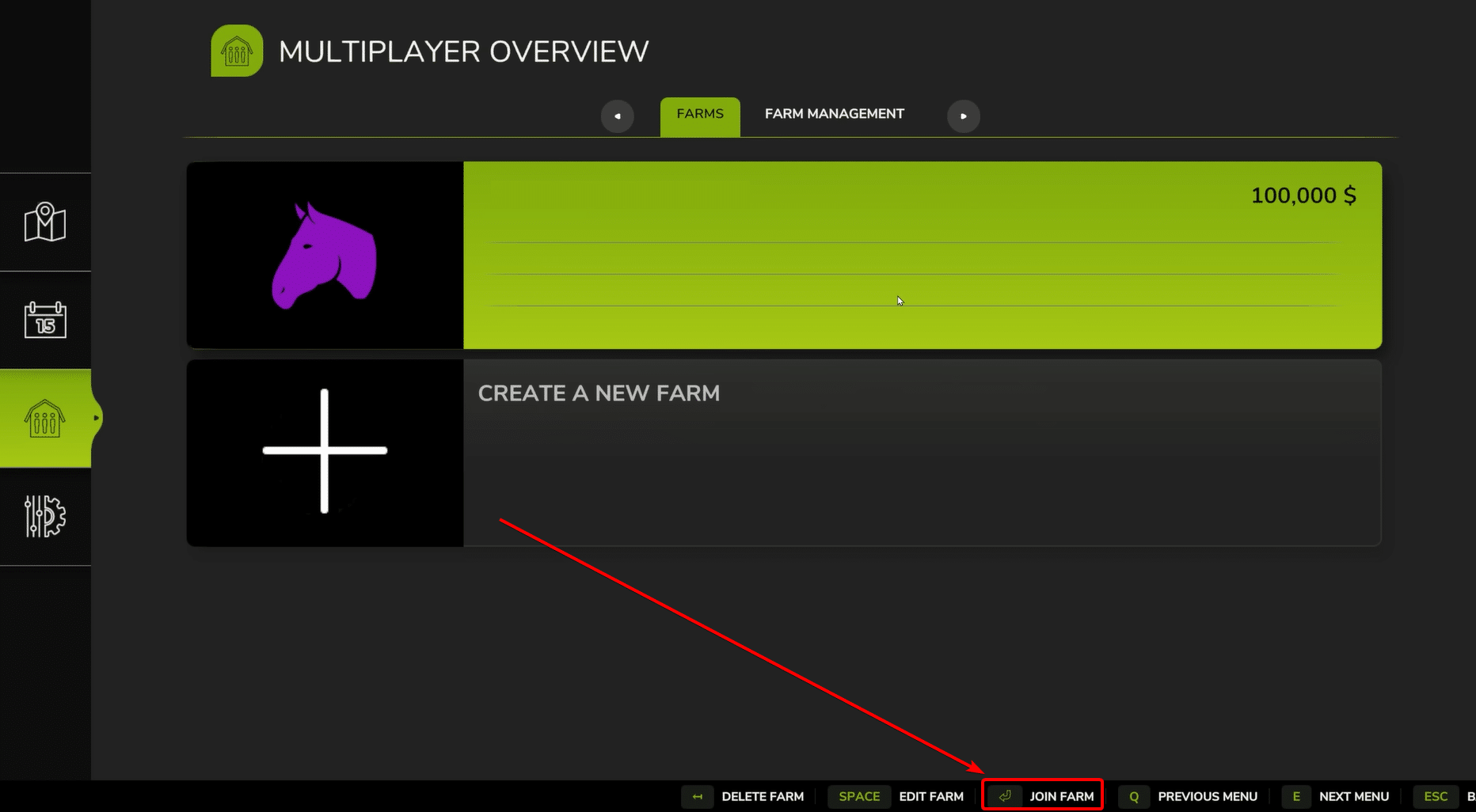Viewport: 1476px width, 812px height.
Task: Click the SPACE key hint
Action: pos(859,796)
